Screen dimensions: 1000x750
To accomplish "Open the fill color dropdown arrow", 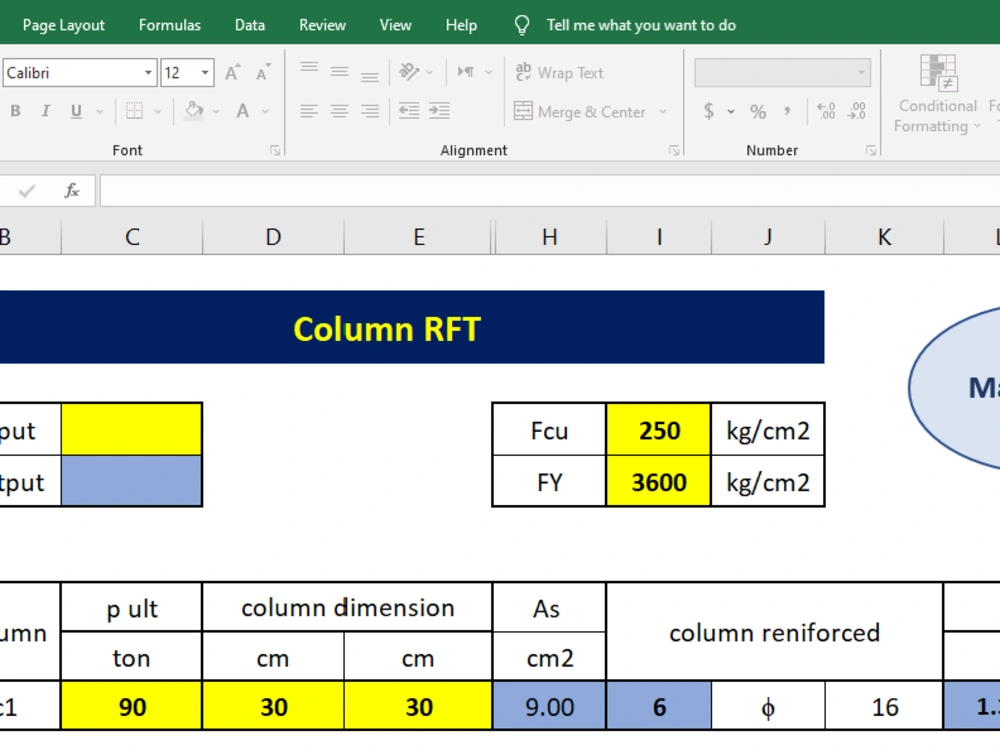I will point(216,112).
